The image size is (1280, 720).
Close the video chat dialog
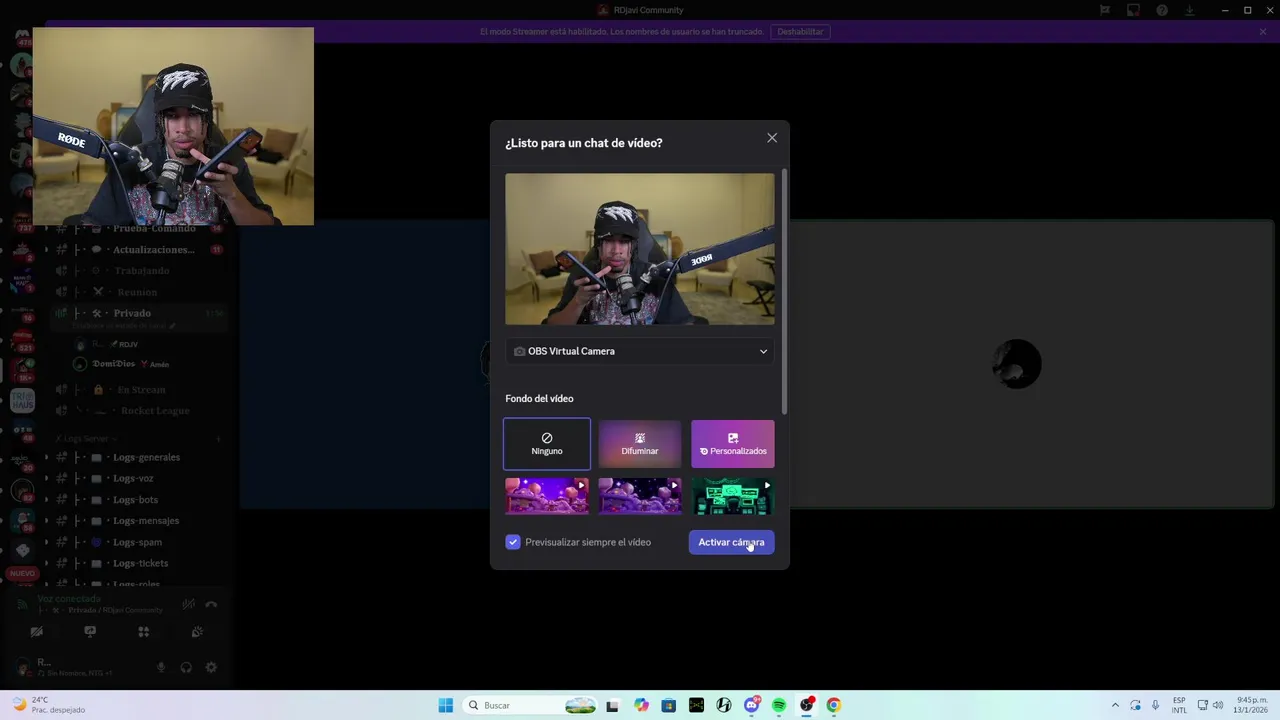[x=772, y=138]
